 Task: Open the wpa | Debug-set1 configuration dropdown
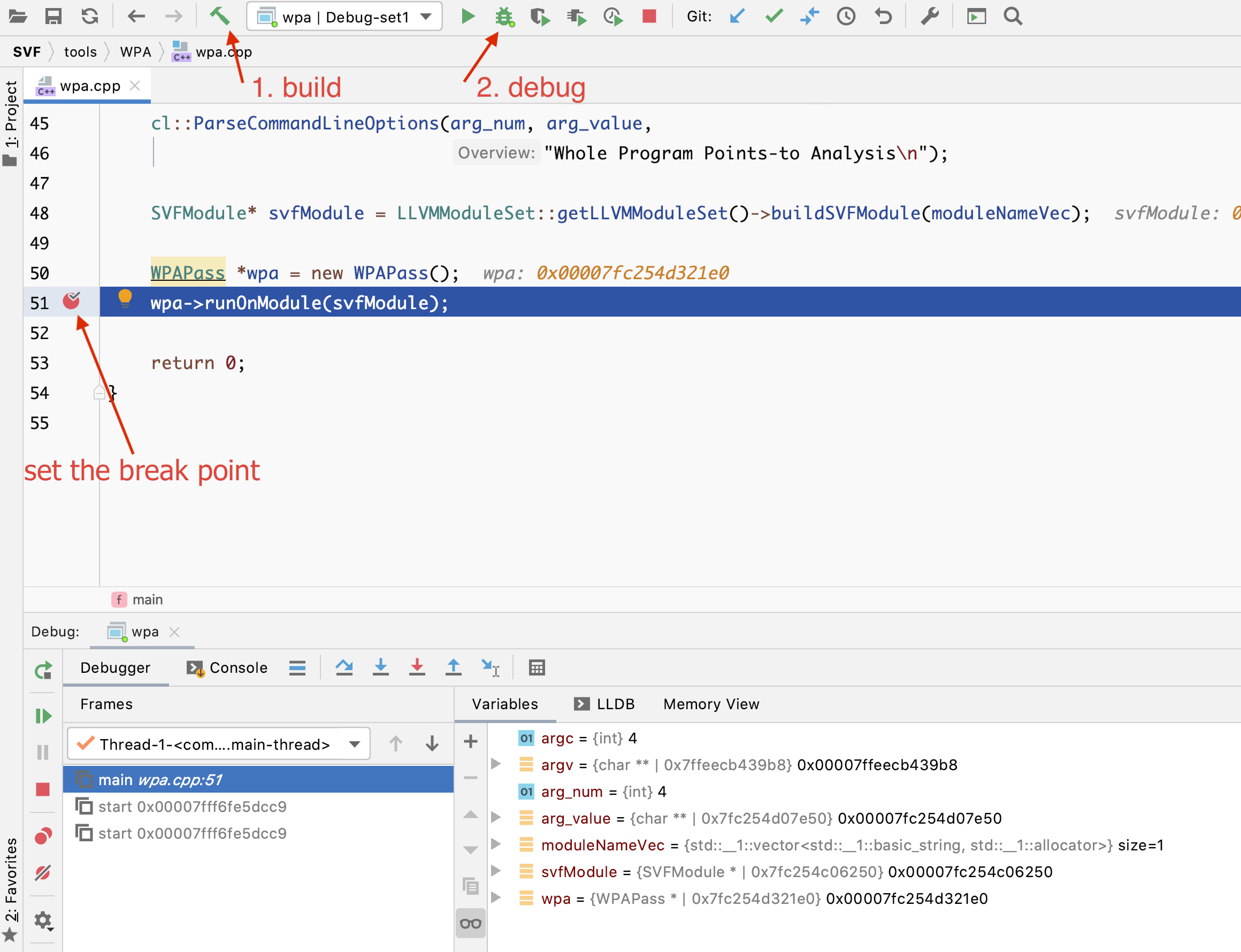pos(344,17)
